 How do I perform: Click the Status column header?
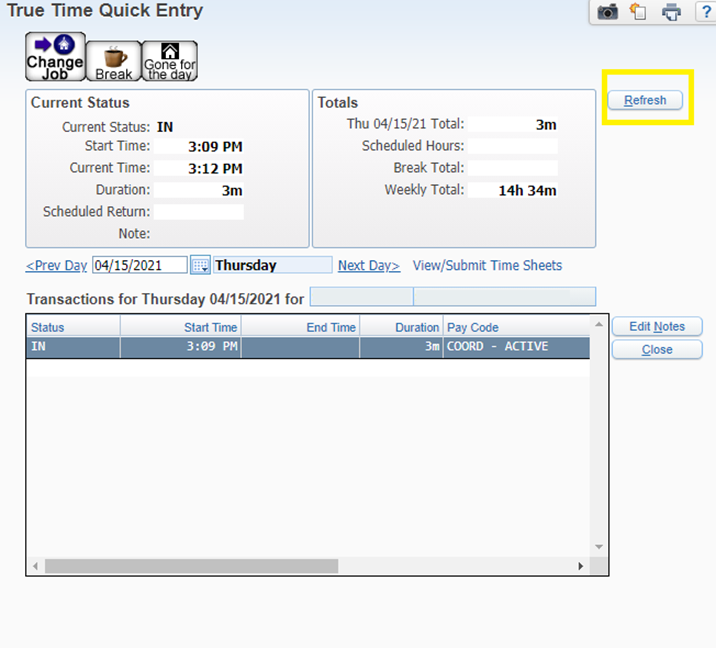[73, 327]
